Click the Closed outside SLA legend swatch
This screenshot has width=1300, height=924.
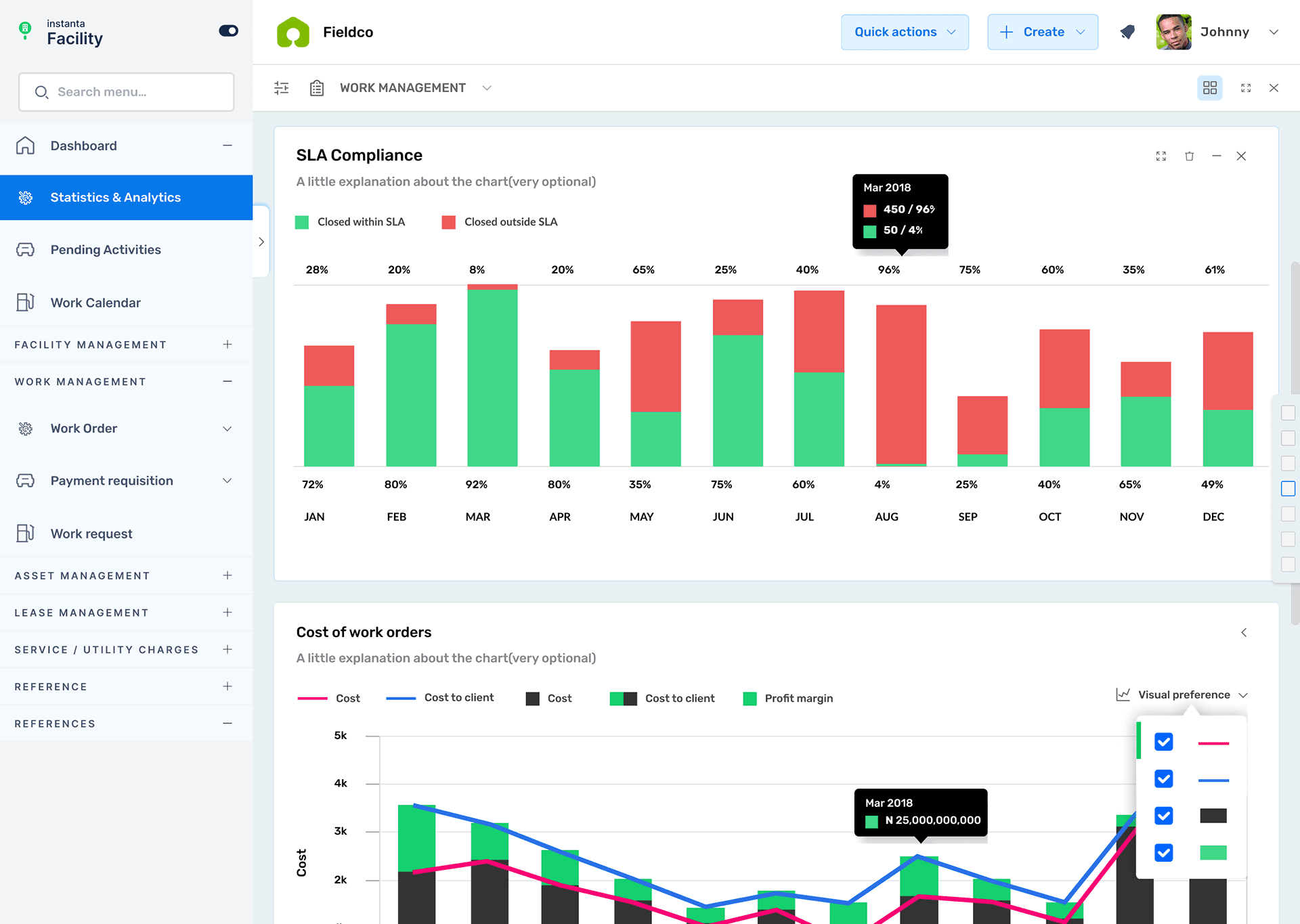(x=448, y=223)
